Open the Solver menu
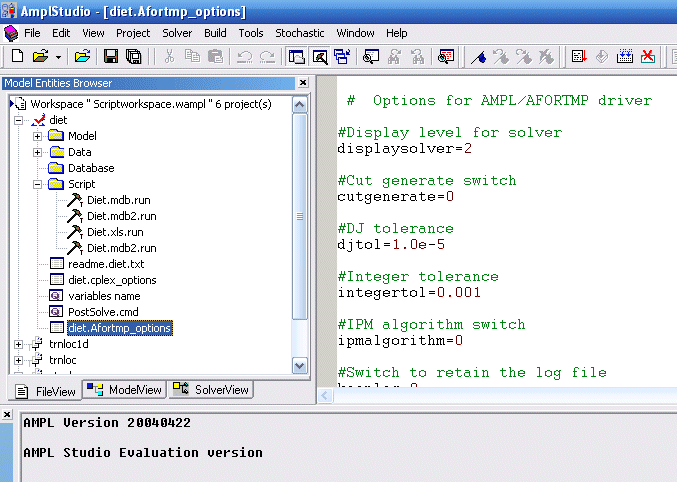Screen dimensions: 677x482 [x=177, y=33]
